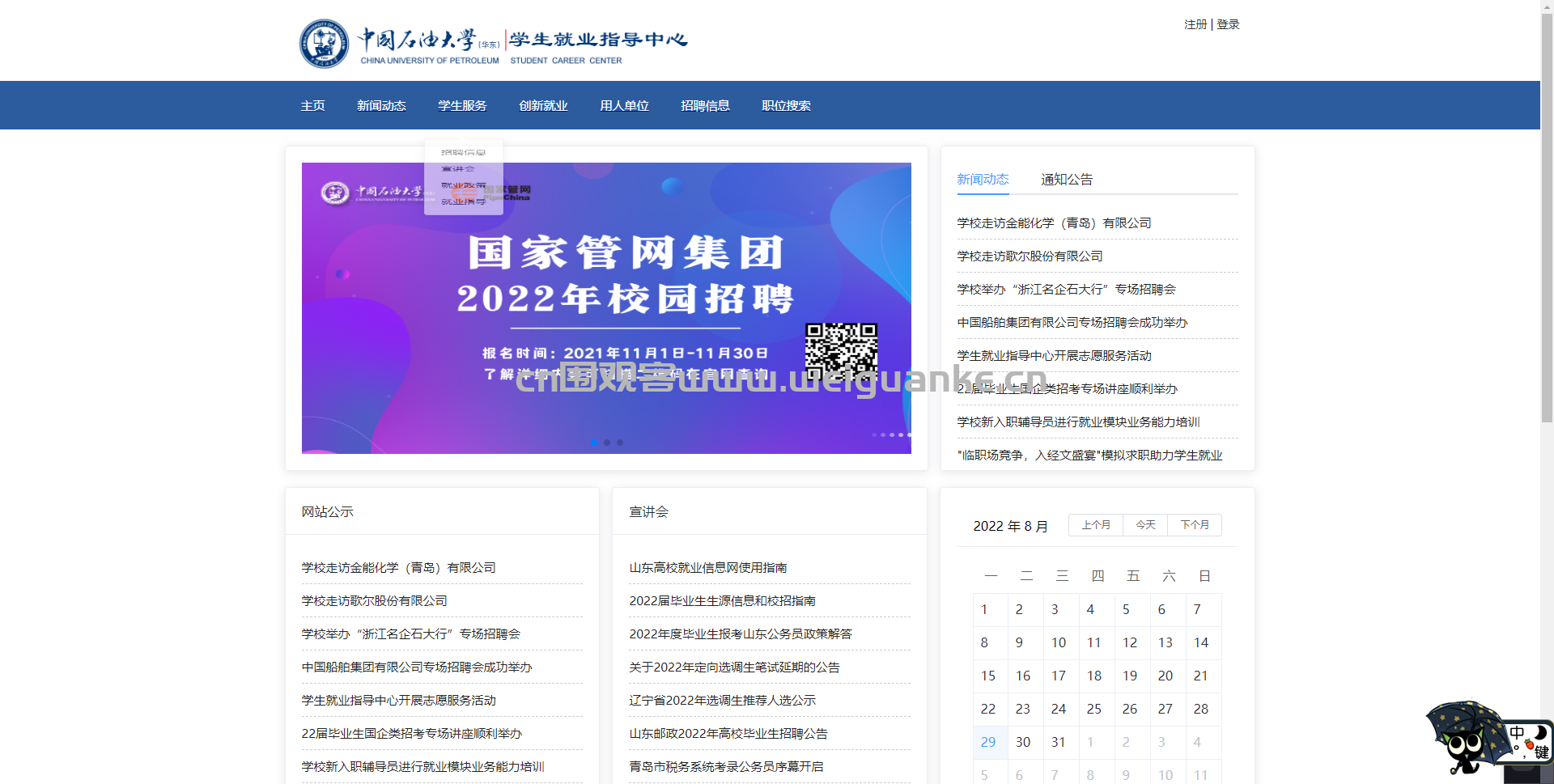Open the 招聘信息 menu in the nav bar

pyautogui.click(x=705, y=106)
